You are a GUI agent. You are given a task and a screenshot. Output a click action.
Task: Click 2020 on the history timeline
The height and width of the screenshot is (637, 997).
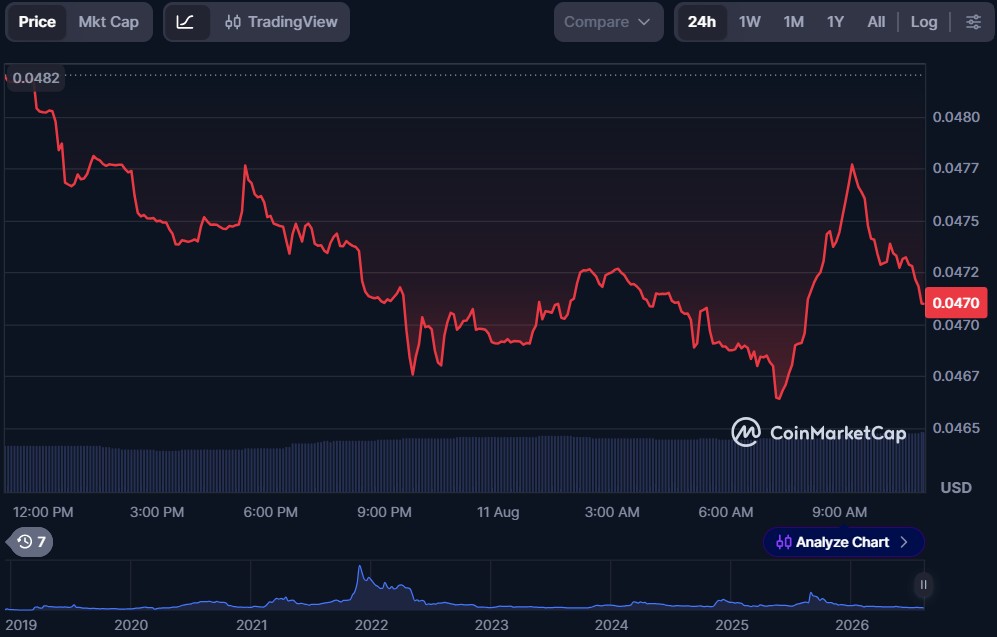(x=131, y=625)
